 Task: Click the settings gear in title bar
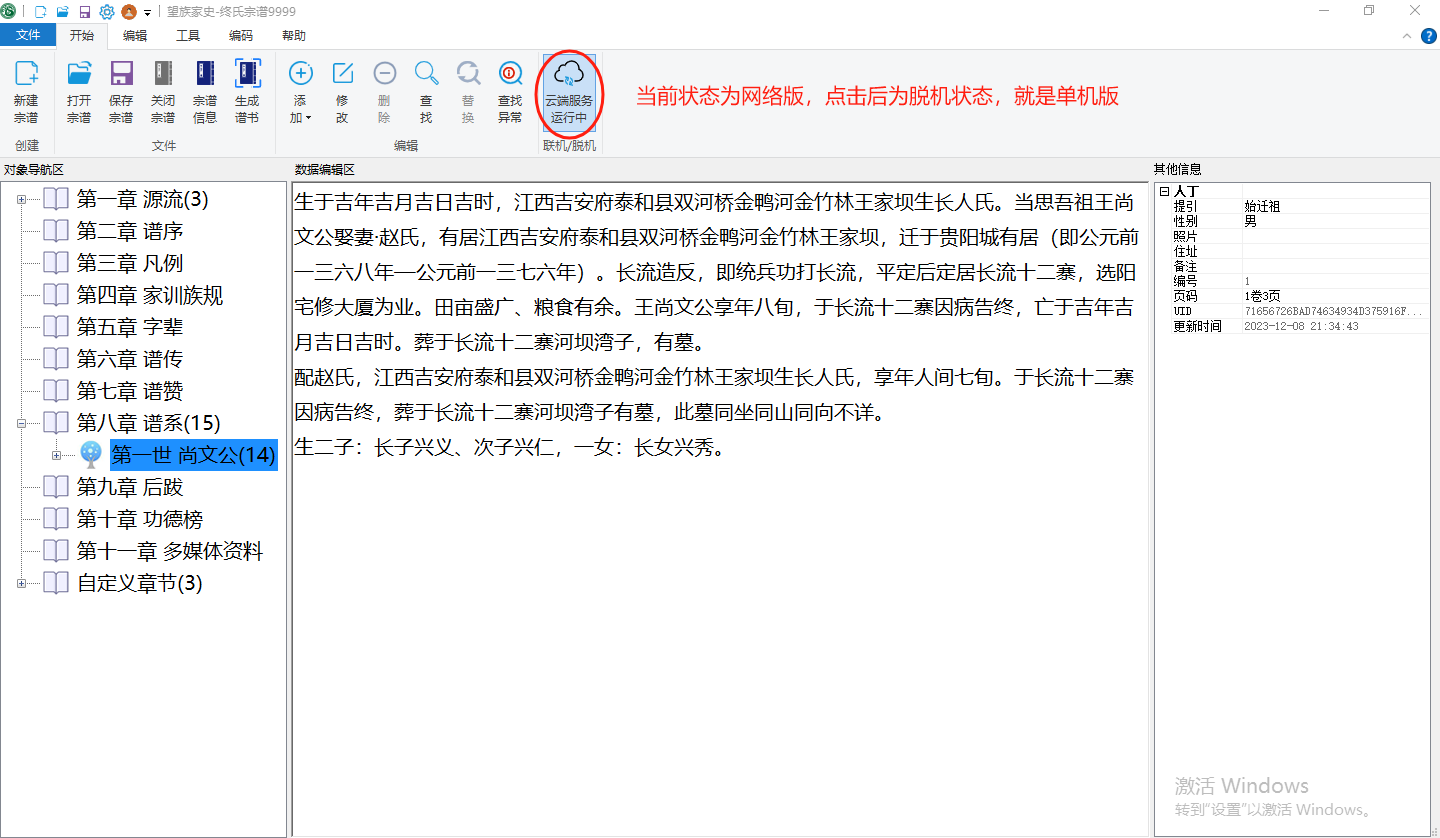click(x=106, y=11)
